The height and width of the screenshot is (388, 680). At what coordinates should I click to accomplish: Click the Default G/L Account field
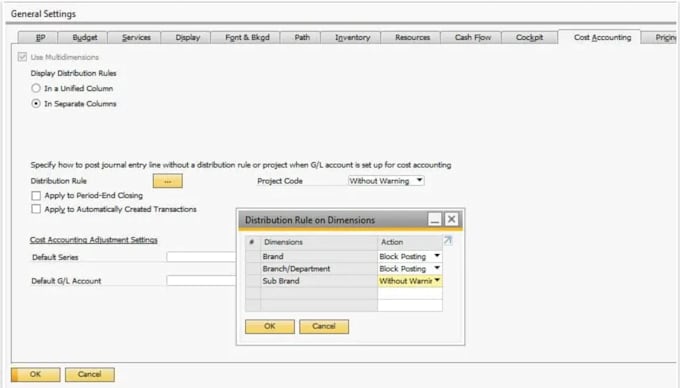(201, 281)
